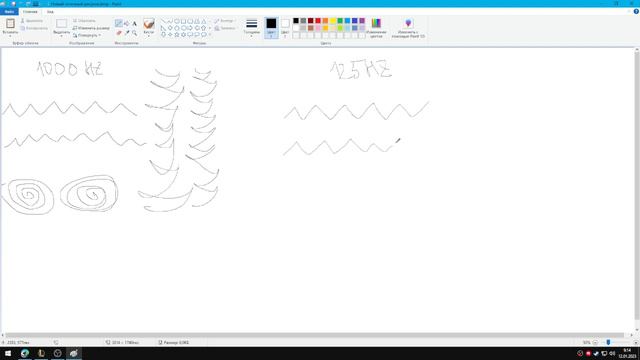Select the Right triangle shape

click(x=163, y=28)
